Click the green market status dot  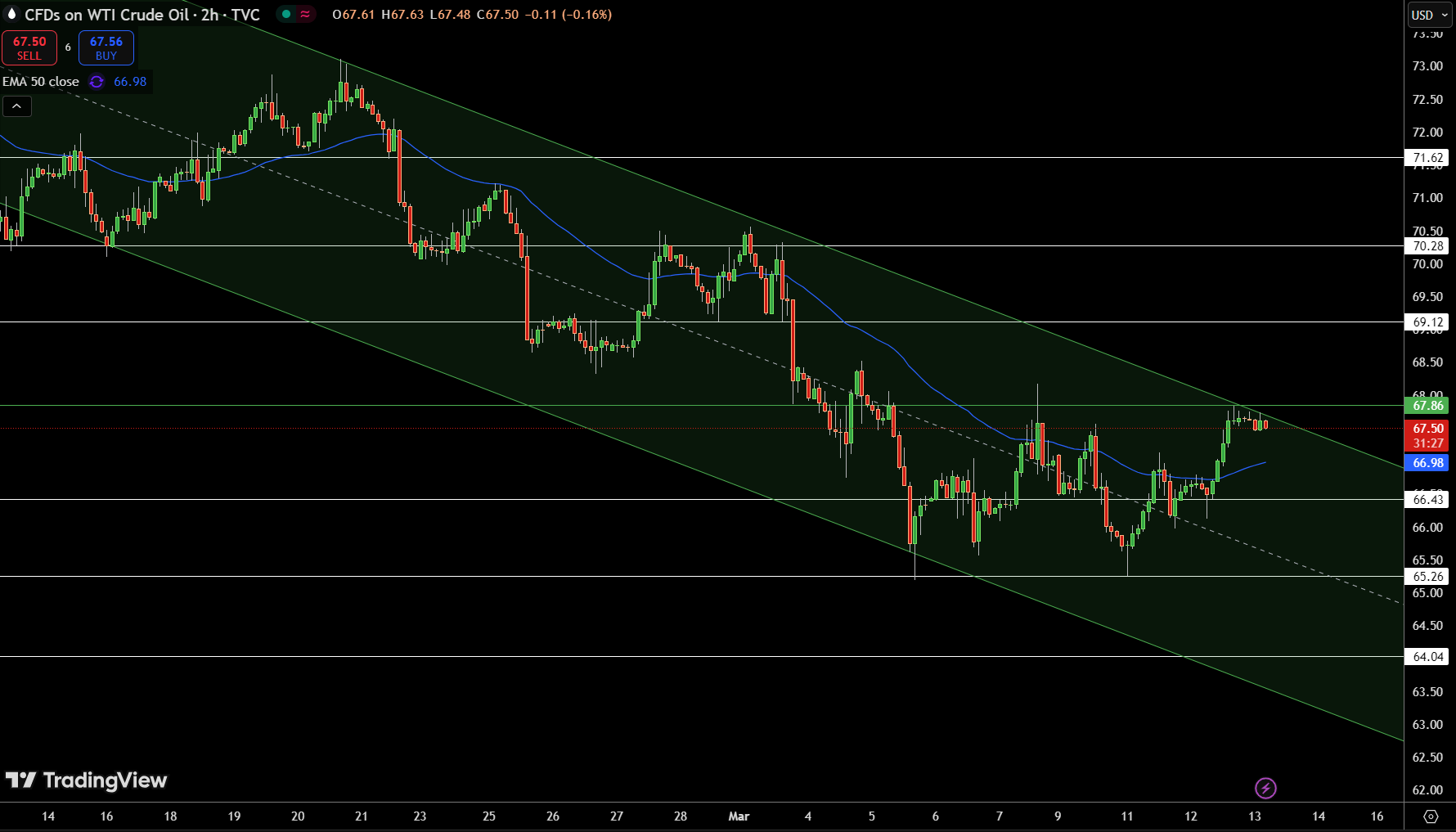click(x=286, y=14)
